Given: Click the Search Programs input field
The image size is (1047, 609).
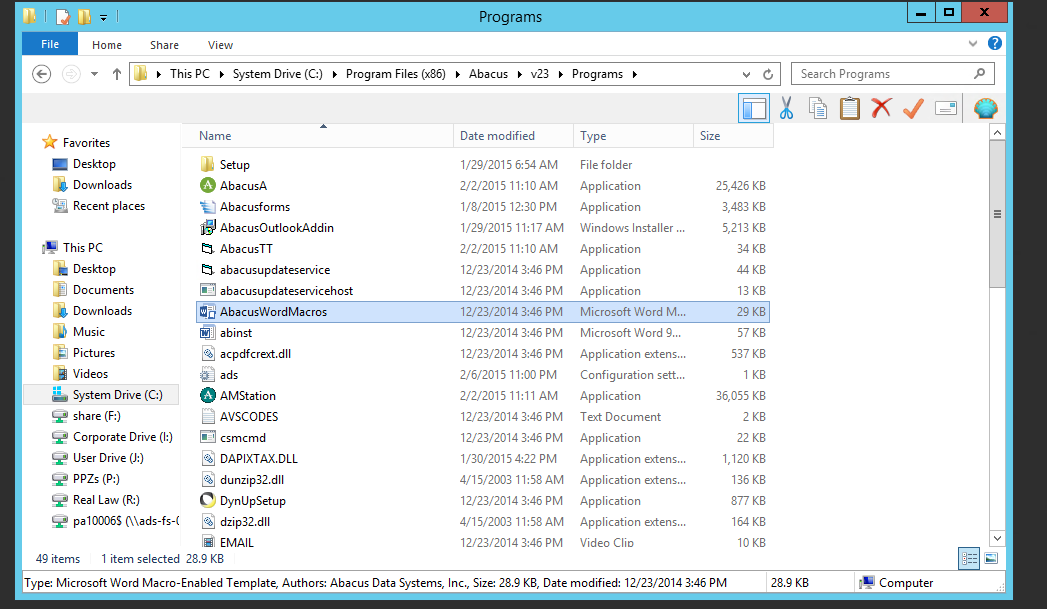Looking at the screenshot, I should coord(893,73).
